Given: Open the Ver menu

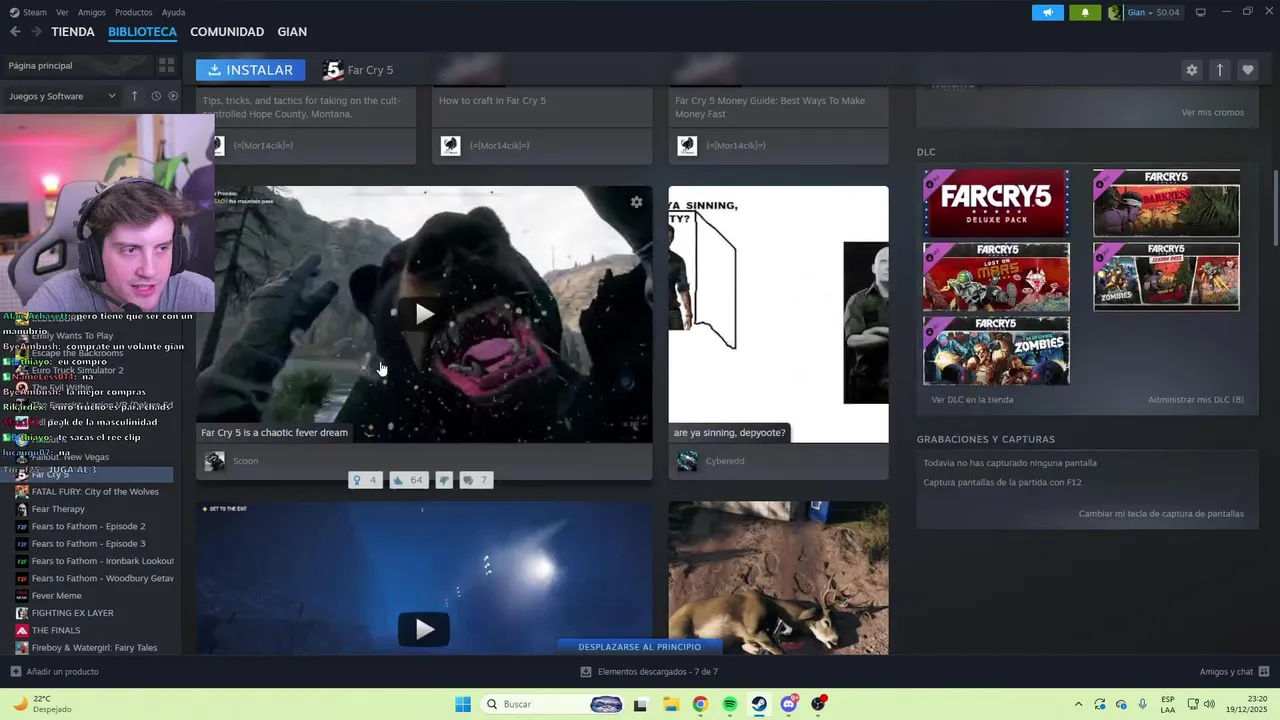Looking at the screenshot, I should point(63,12).
